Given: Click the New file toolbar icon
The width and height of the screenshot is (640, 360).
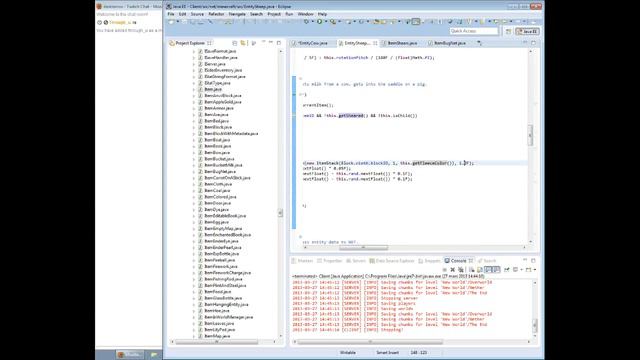Looking at the screenshot, I should (171, 22).
